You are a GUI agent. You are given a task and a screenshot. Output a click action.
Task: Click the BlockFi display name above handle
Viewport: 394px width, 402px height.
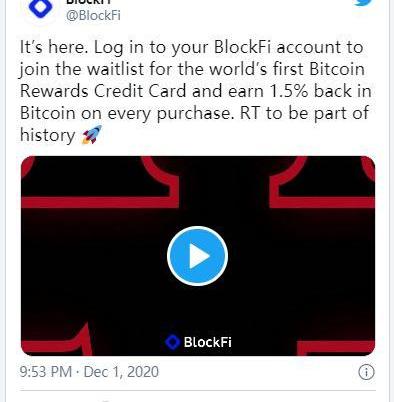click(88, 2)
